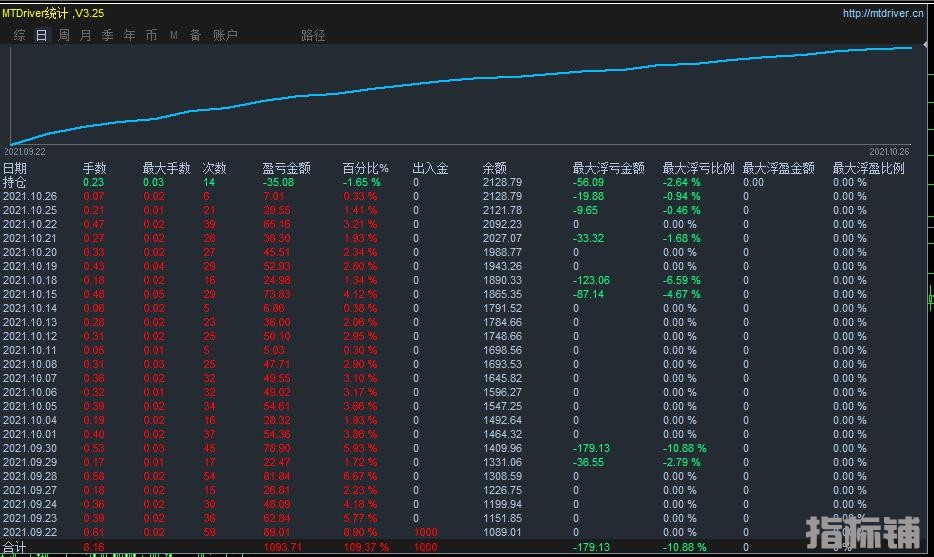Select the 日 daily statistics tab

tap(41, 35)
